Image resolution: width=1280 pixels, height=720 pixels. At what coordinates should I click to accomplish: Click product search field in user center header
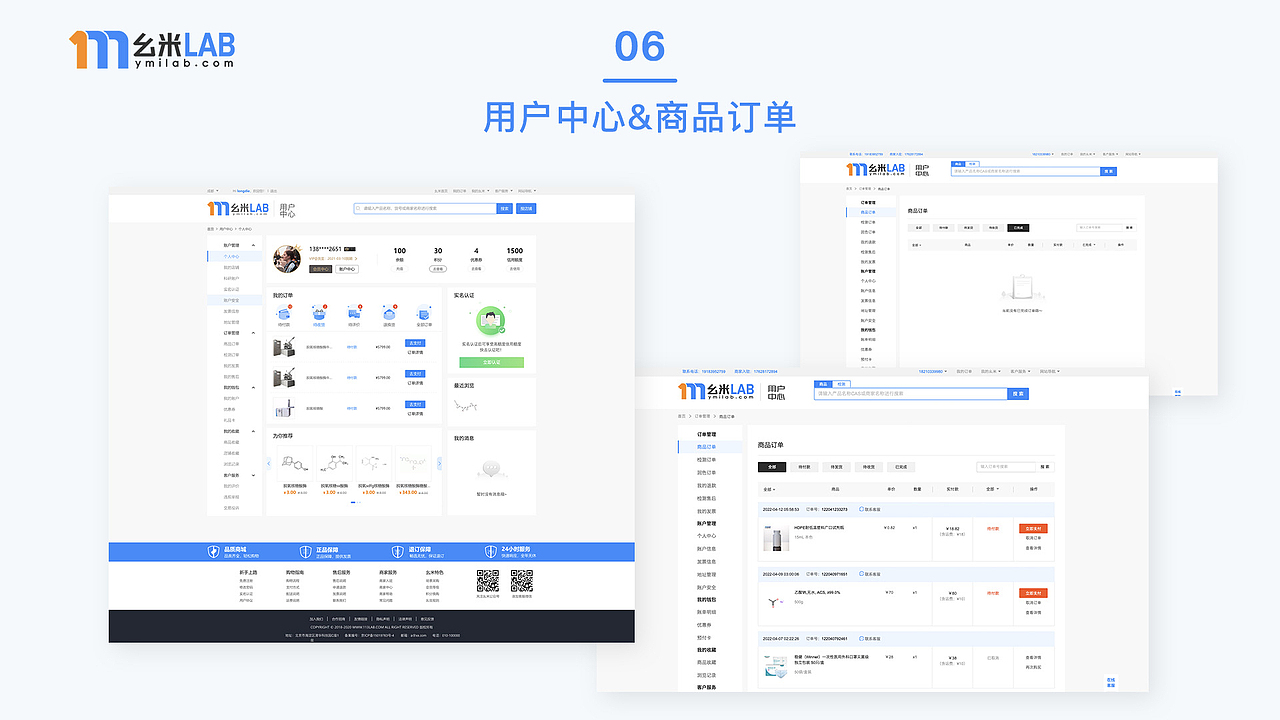click(x=425, y=208)
